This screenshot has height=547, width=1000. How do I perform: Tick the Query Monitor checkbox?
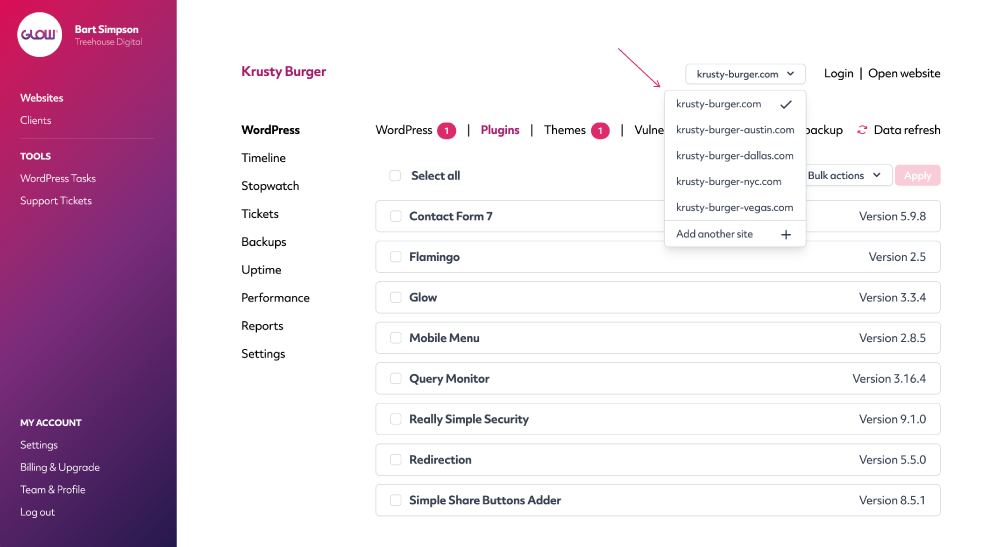pyautogui.click(x=395, y=379)
